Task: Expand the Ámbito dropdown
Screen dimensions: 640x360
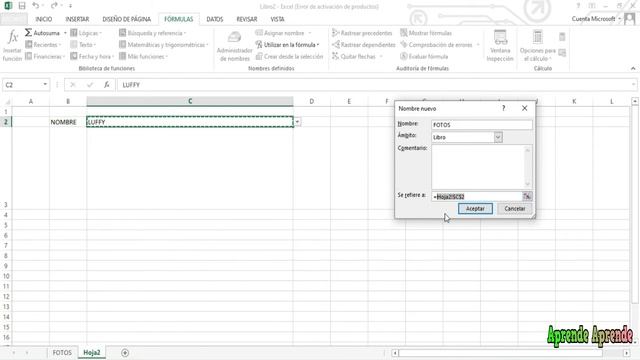Action: (498, 137)
